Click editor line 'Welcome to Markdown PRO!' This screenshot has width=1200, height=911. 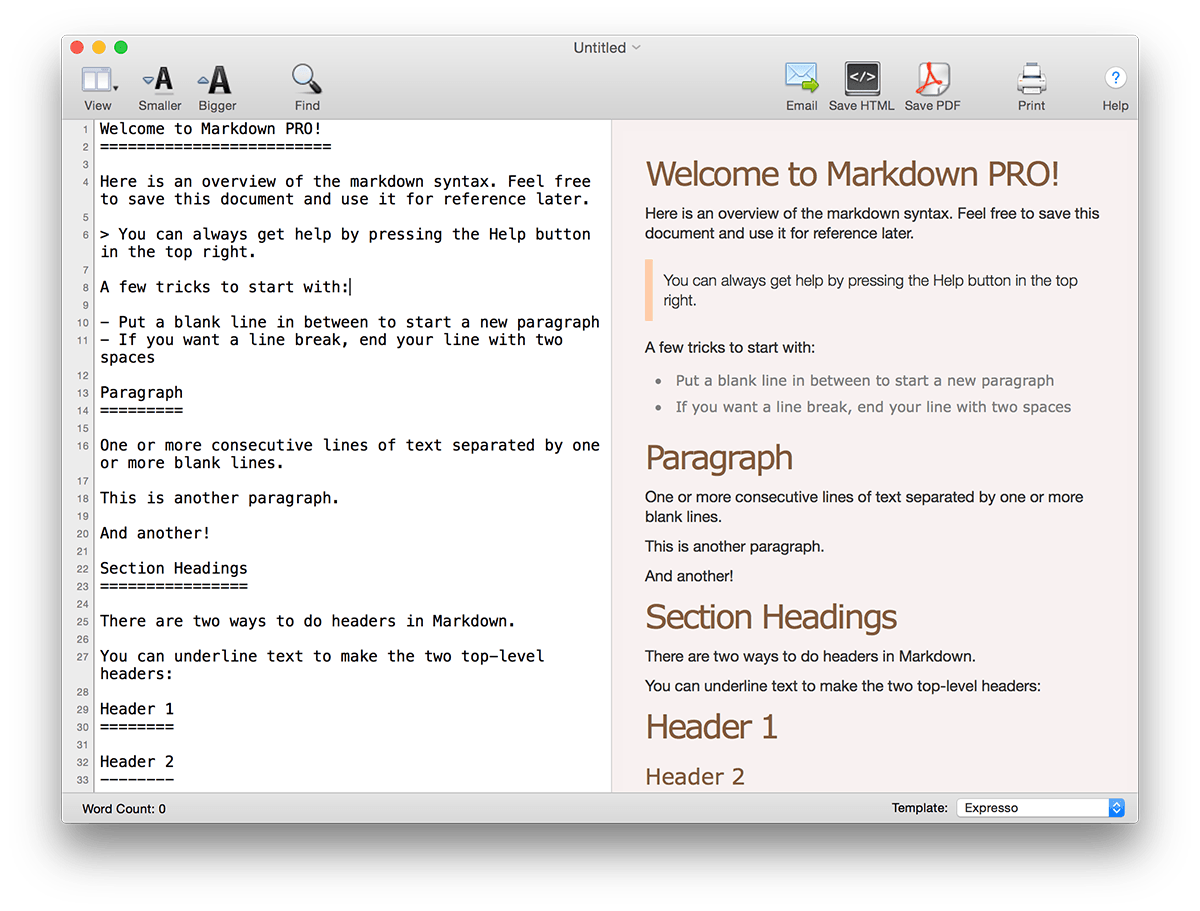(x=211, y=129)
